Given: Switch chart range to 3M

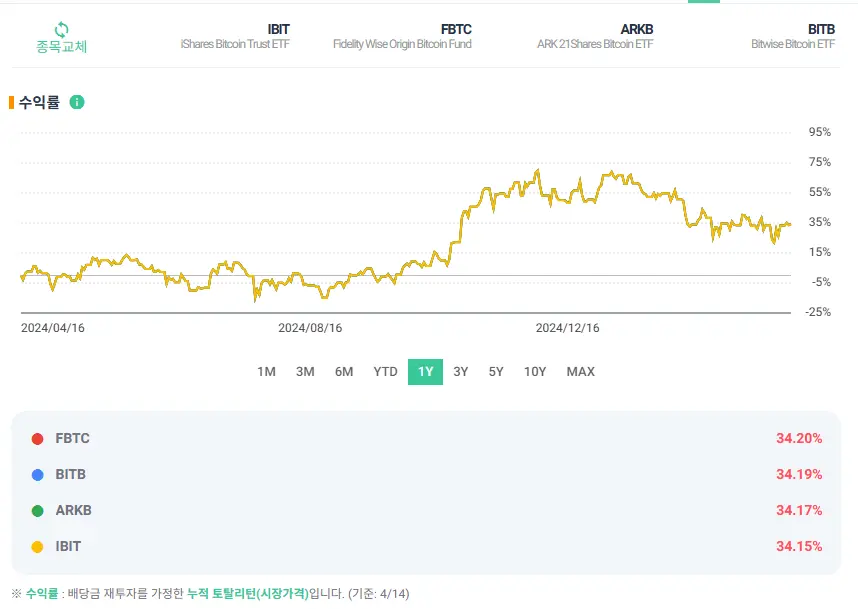Looking at the screenshot, I should coord(305,372).
